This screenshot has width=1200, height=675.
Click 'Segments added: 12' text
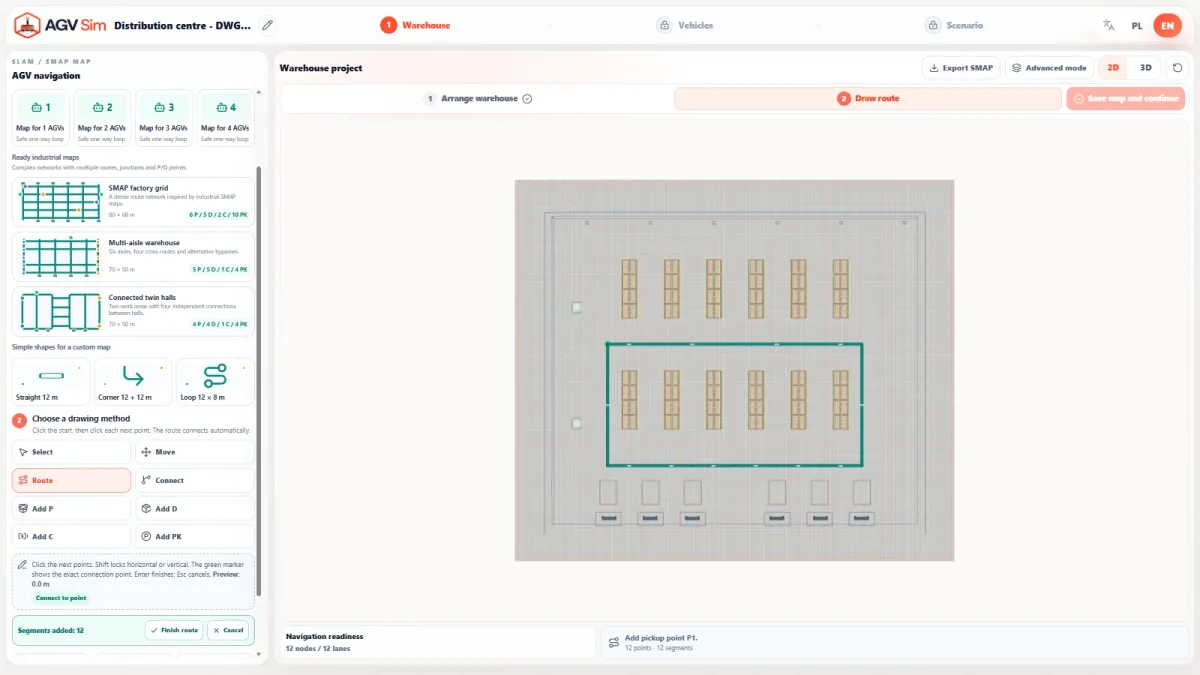point(51,630)
